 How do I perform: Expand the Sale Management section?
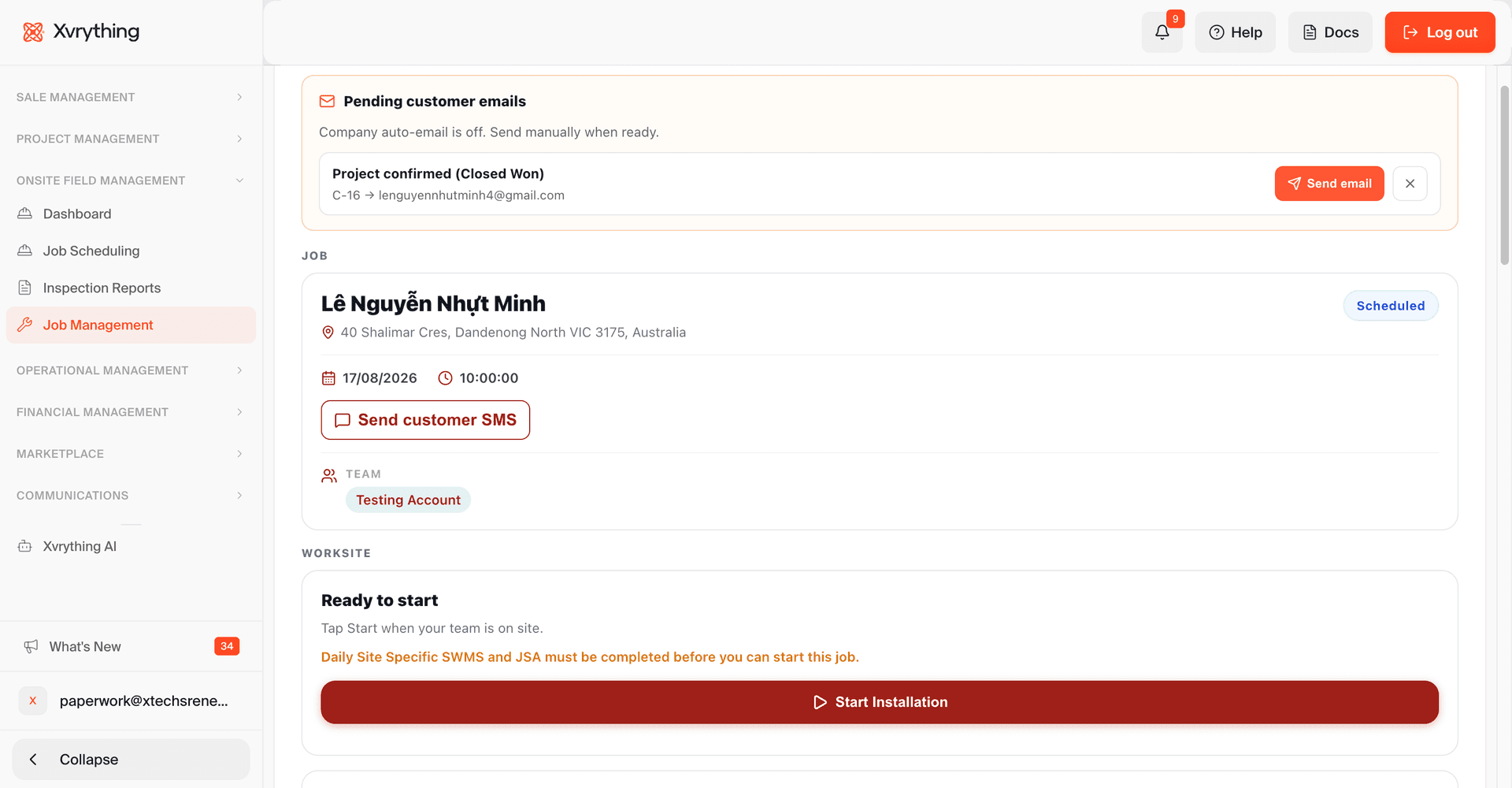[131, 97]
